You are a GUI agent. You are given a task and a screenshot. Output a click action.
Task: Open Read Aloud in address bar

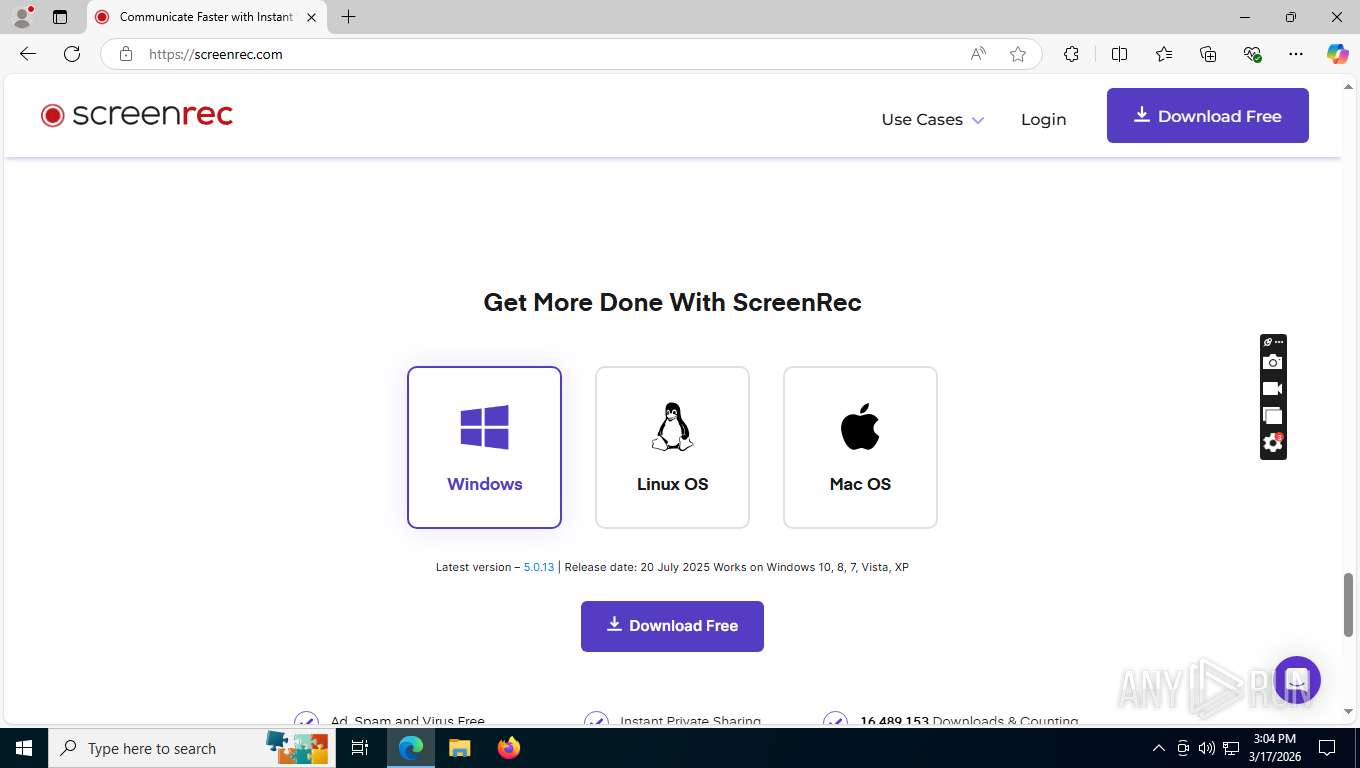click(x=978, y=54)
